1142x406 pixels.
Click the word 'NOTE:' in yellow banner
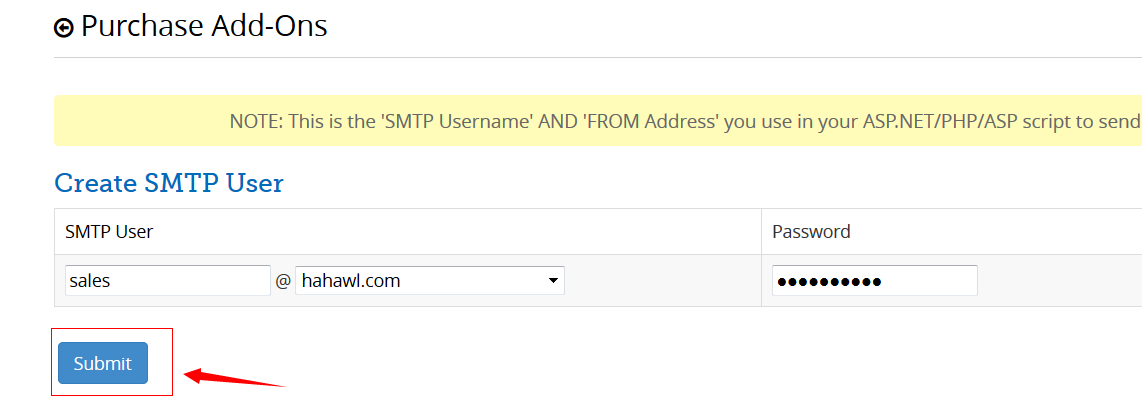[x=257, y=122]
